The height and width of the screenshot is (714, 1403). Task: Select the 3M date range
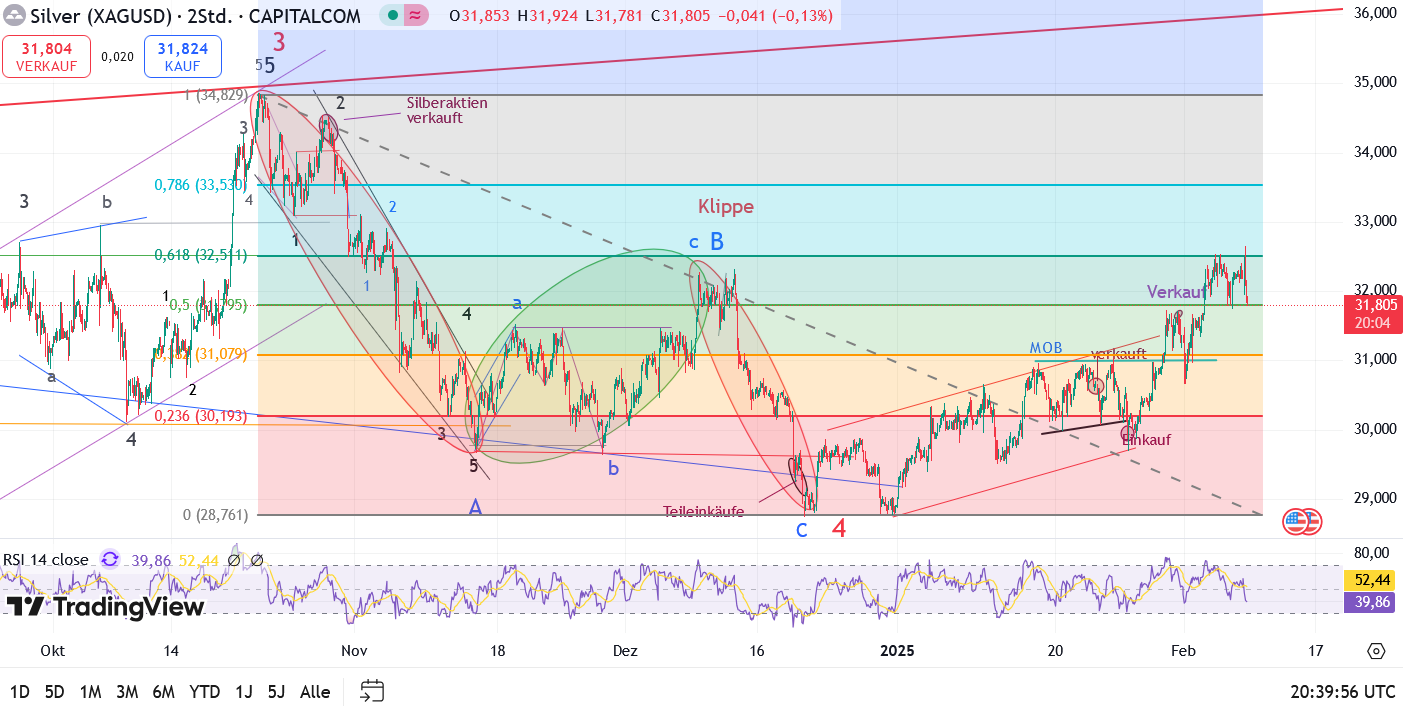[127, 692]
